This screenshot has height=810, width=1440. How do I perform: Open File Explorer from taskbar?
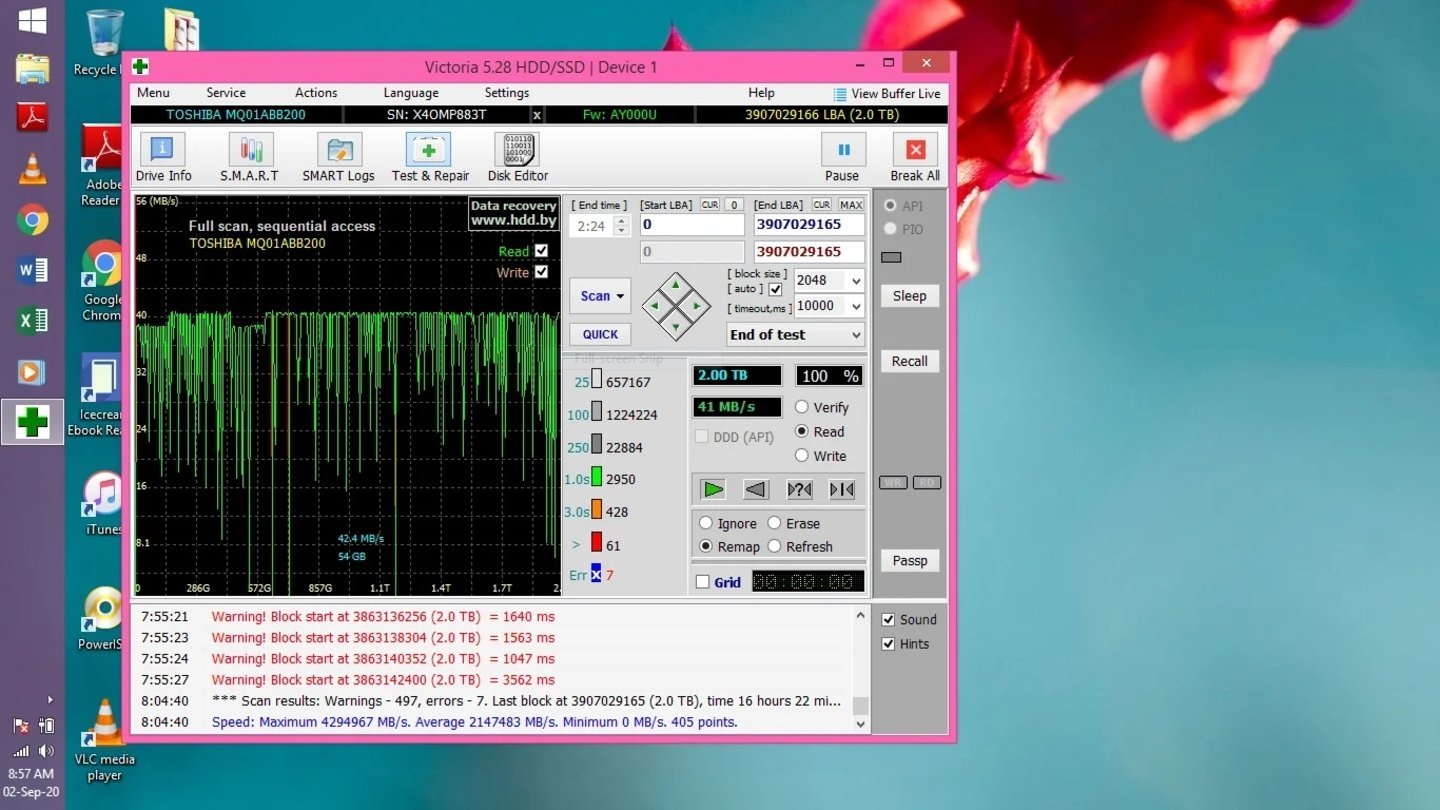coord(32,69)
